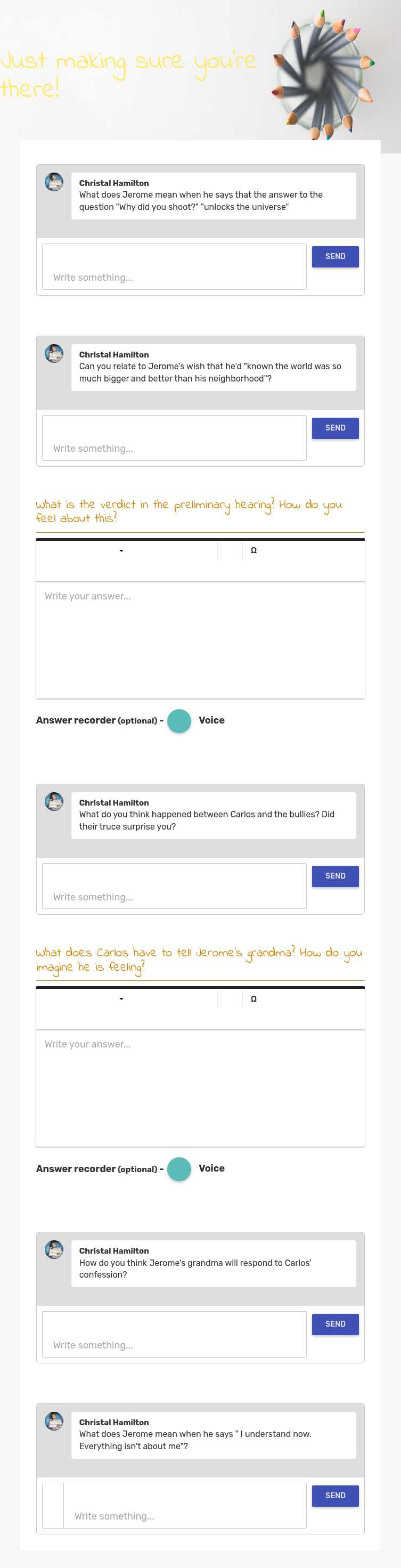Start voice recording for the grandma question
The height and width of the screenshot is (1568, 401).
(x=179, y=1169)
